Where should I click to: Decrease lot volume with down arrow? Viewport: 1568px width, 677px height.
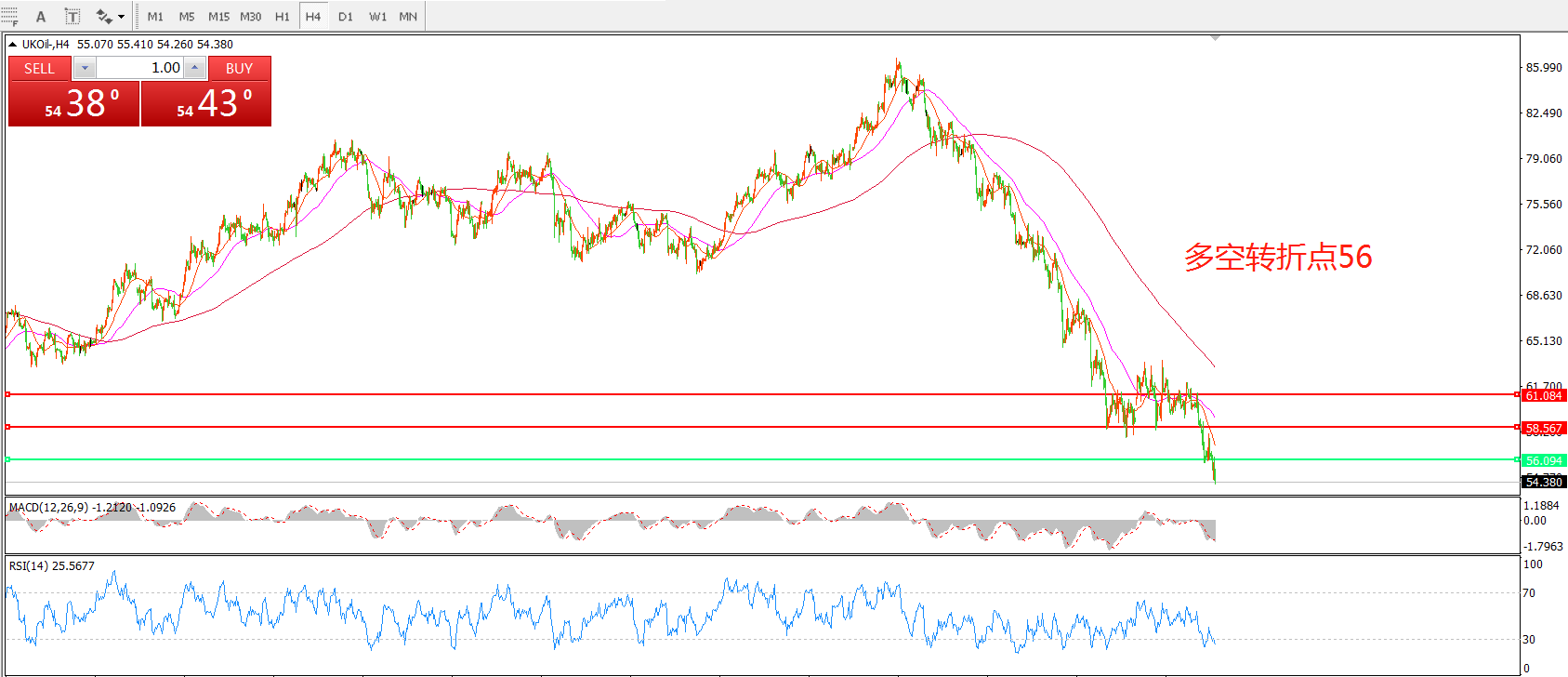tap(85, 68)
